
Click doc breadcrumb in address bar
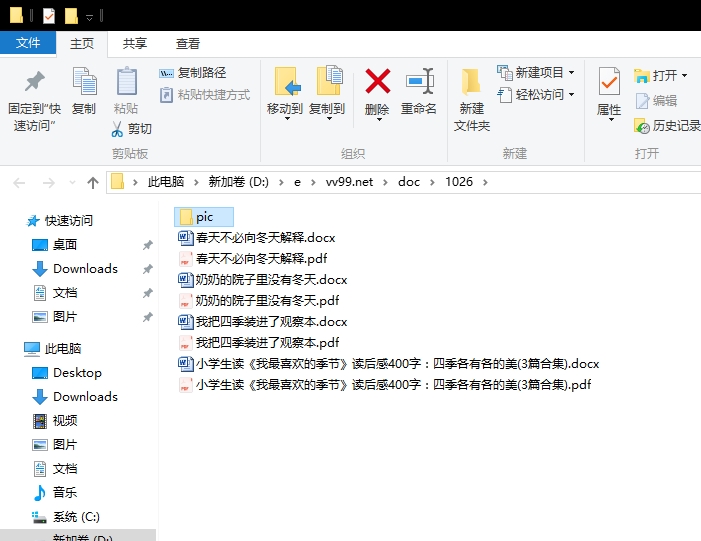click(x=409, y=182)
